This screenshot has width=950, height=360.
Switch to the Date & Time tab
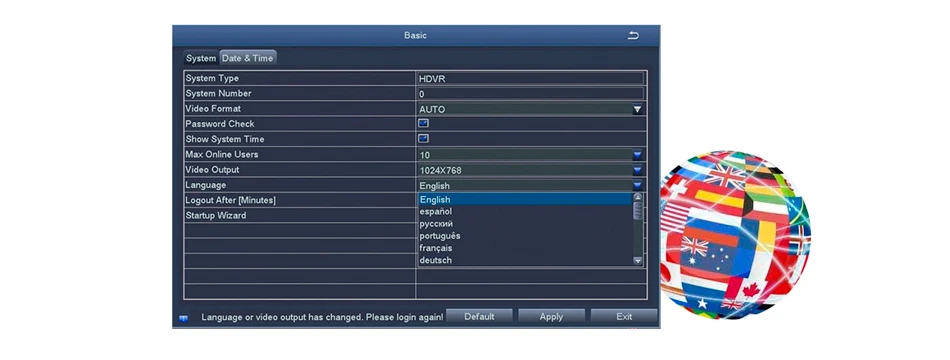point(247,58)
